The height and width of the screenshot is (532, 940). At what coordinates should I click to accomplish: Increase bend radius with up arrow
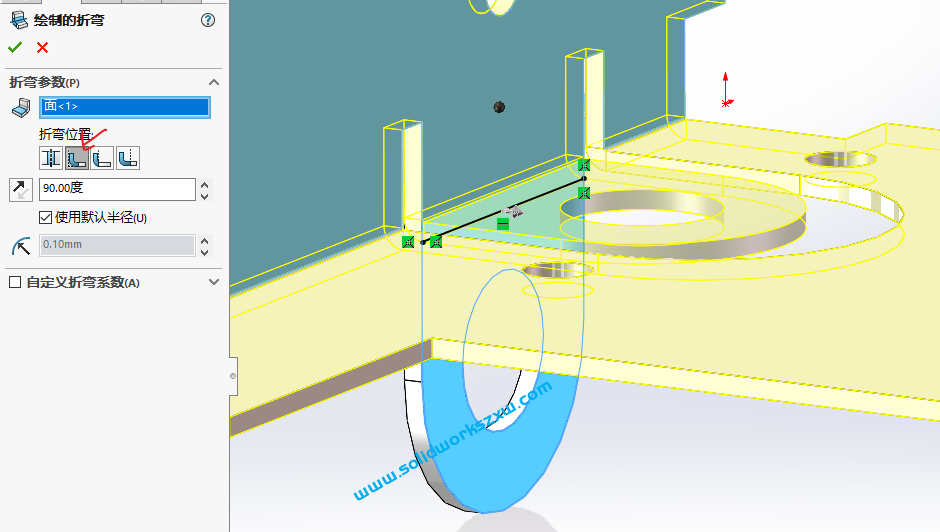pos(205,241)
